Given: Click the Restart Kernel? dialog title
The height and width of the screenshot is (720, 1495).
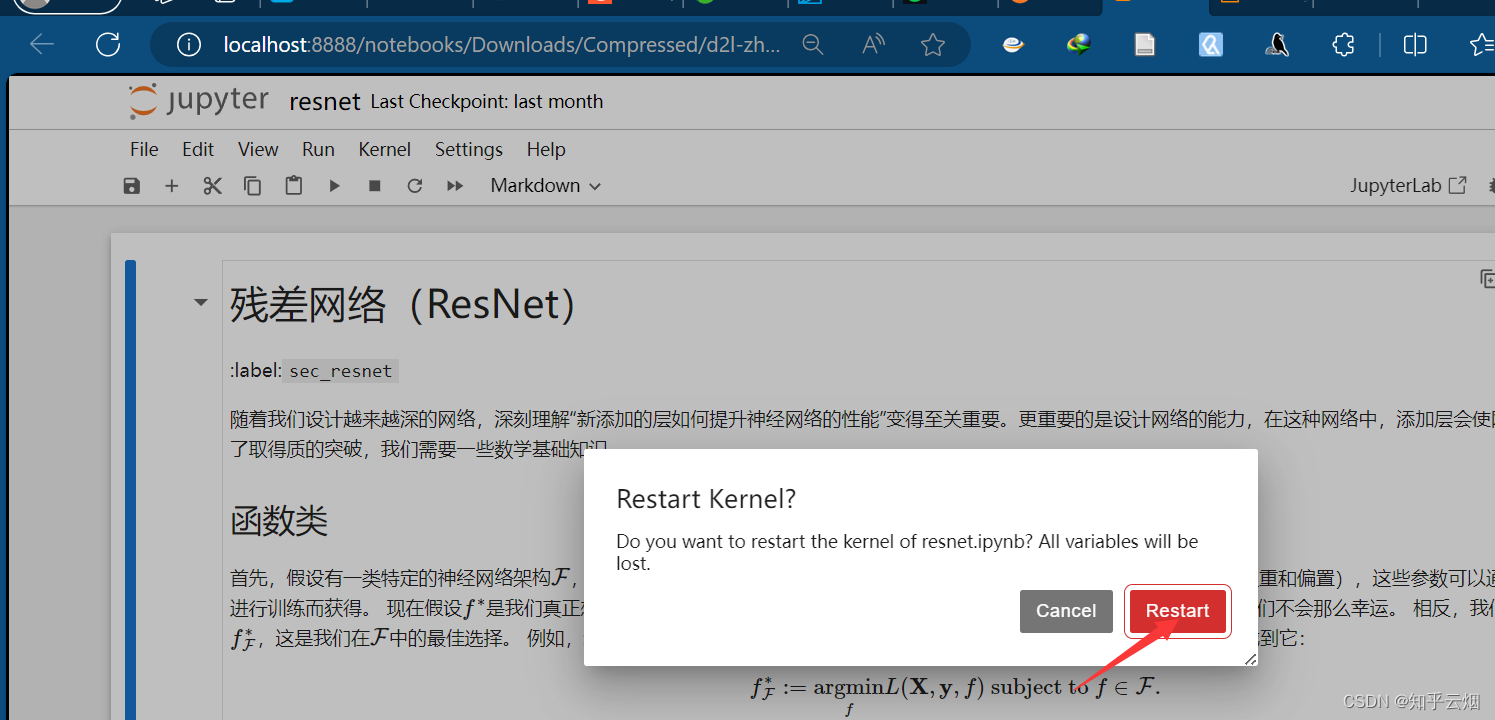Looking at the screenshot, I should (x=706, y=499).
